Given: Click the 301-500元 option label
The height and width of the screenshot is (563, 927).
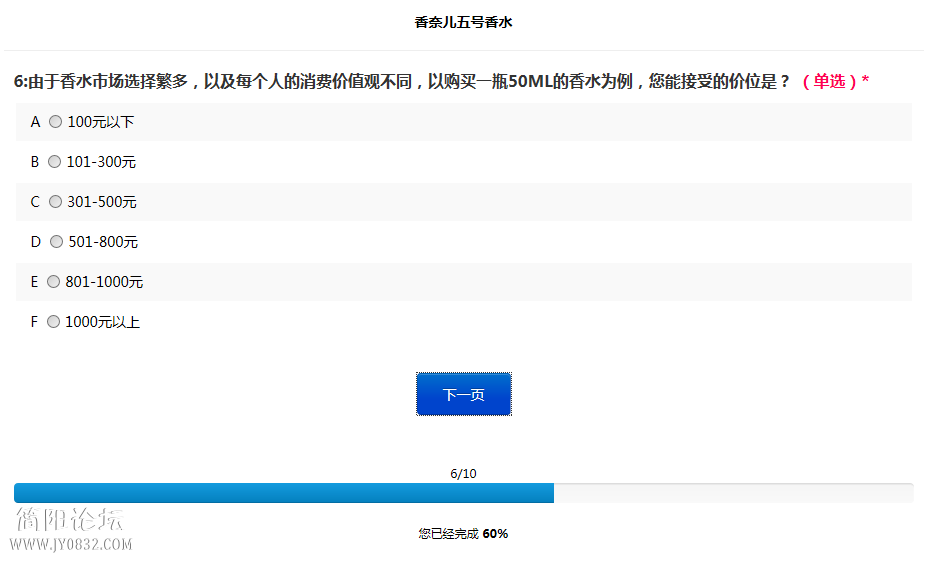Looking at the screenshot, I should click(x=102, y=202).
